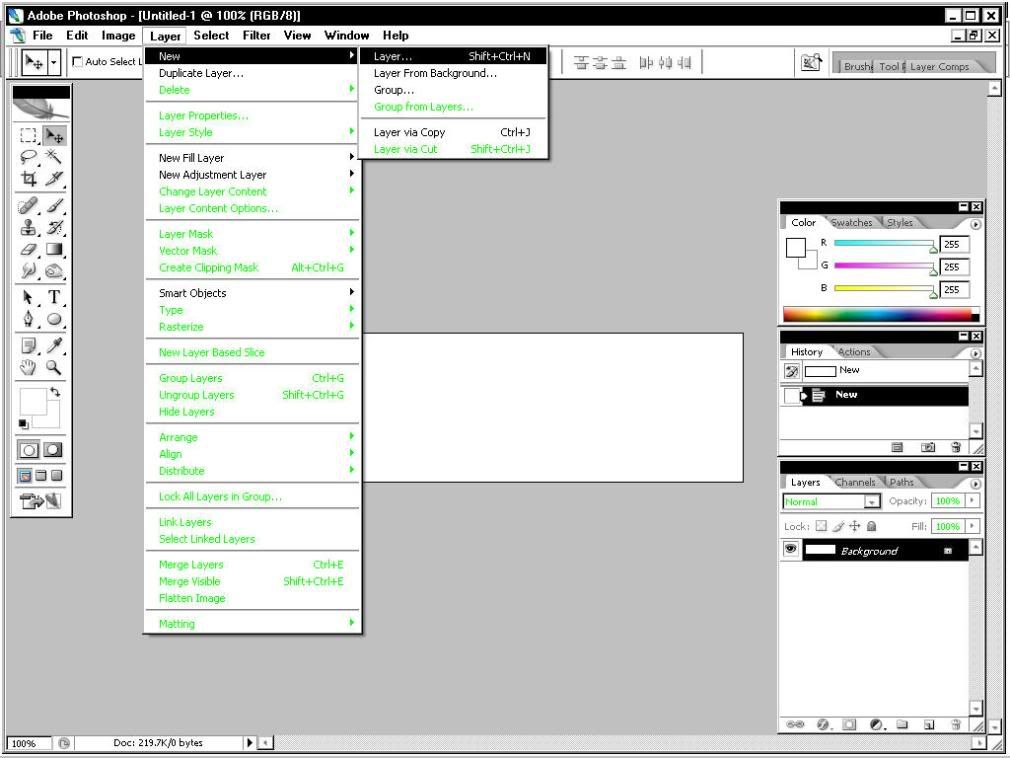Viewport: 1010px width, 758px height.
Task: Select the History Brush tool
Action: point(54,227)
